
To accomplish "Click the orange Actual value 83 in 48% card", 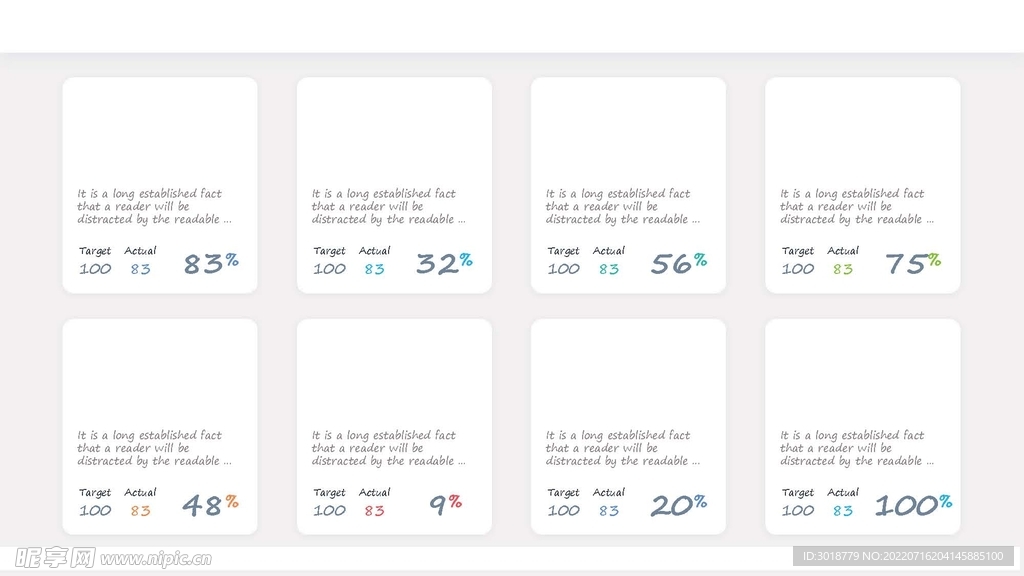I will tap(140, 511).
